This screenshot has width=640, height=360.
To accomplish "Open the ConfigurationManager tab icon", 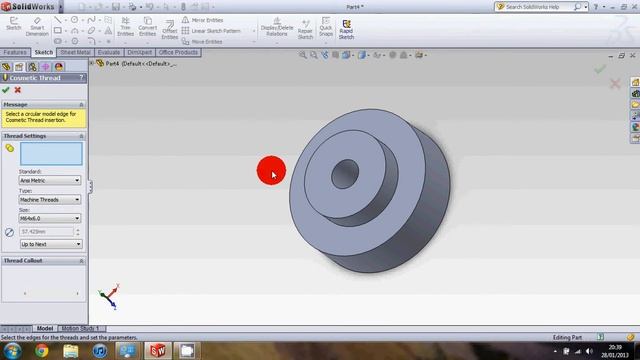I will (x=32, y=67).
